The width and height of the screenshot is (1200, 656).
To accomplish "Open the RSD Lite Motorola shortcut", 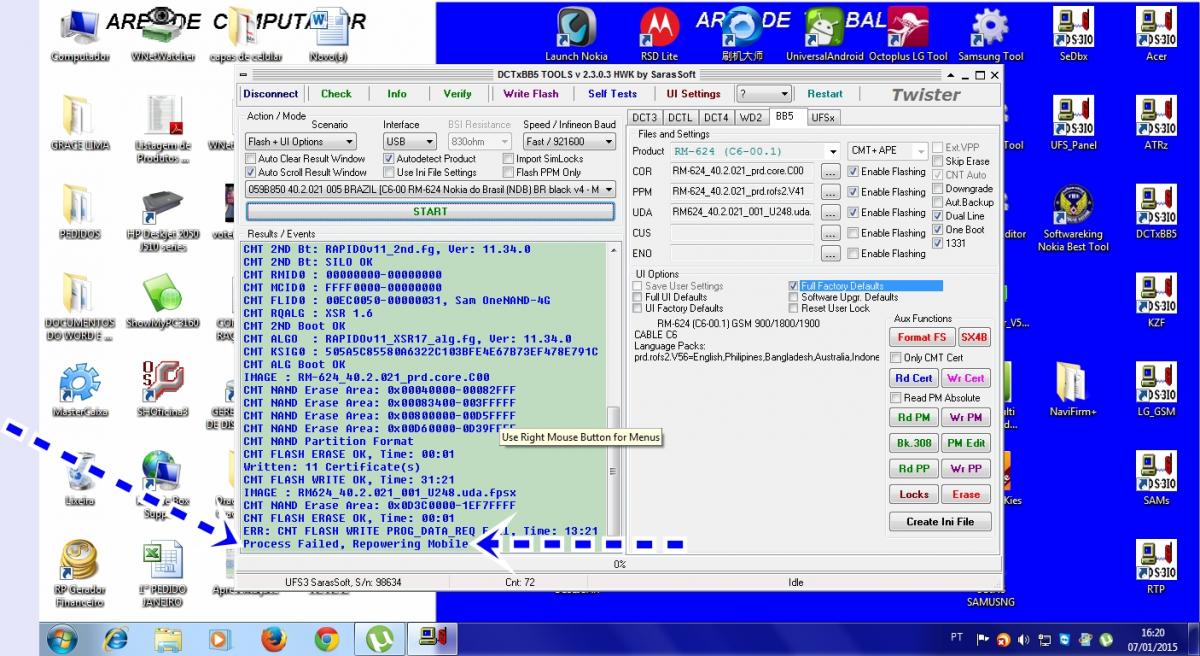I will click(659, 34).
